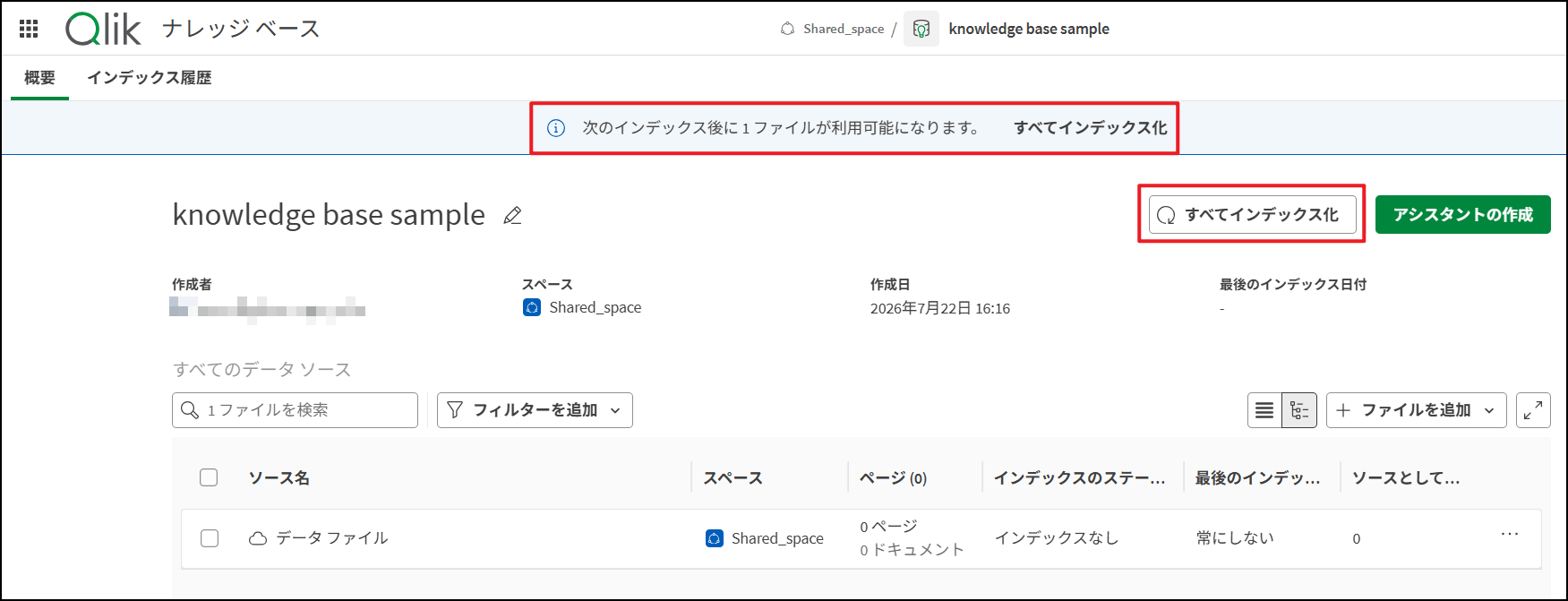Click the space icon under the スペース label

tap(532, 307)
